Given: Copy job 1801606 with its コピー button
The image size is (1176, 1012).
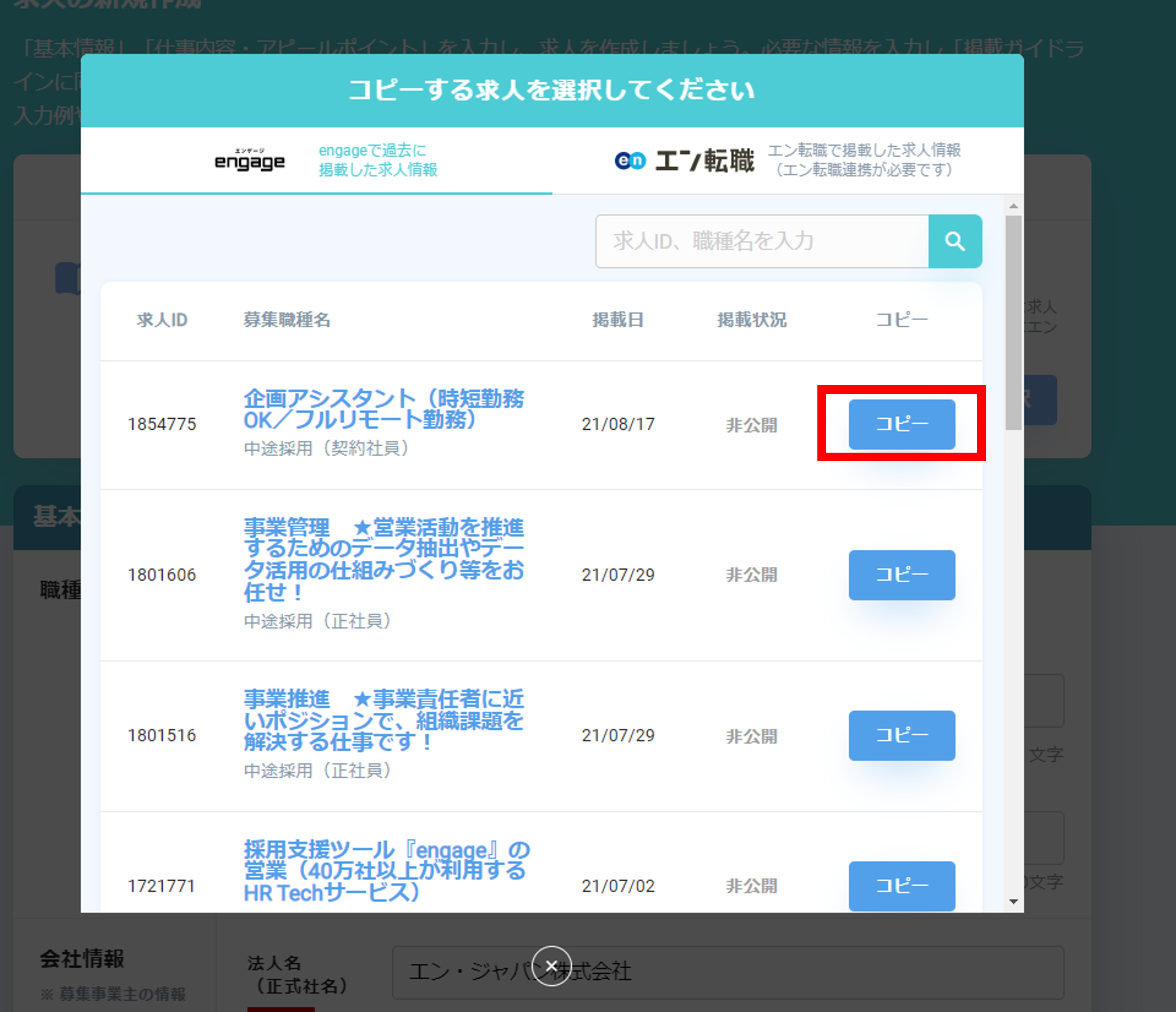Looking at the screenshot, I should [x=902, y=574].
